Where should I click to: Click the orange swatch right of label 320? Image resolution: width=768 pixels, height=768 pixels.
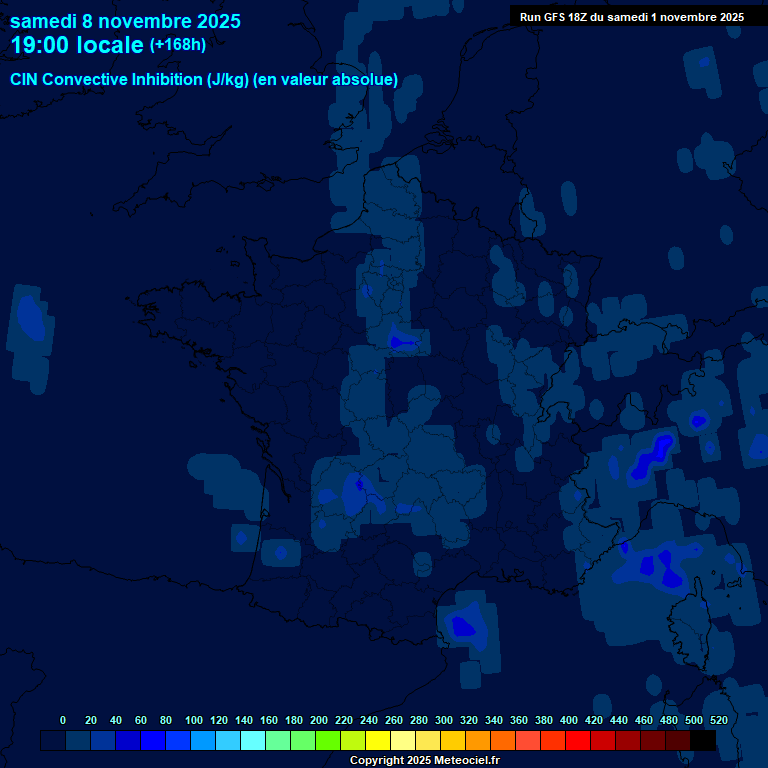tap(478, 741)
